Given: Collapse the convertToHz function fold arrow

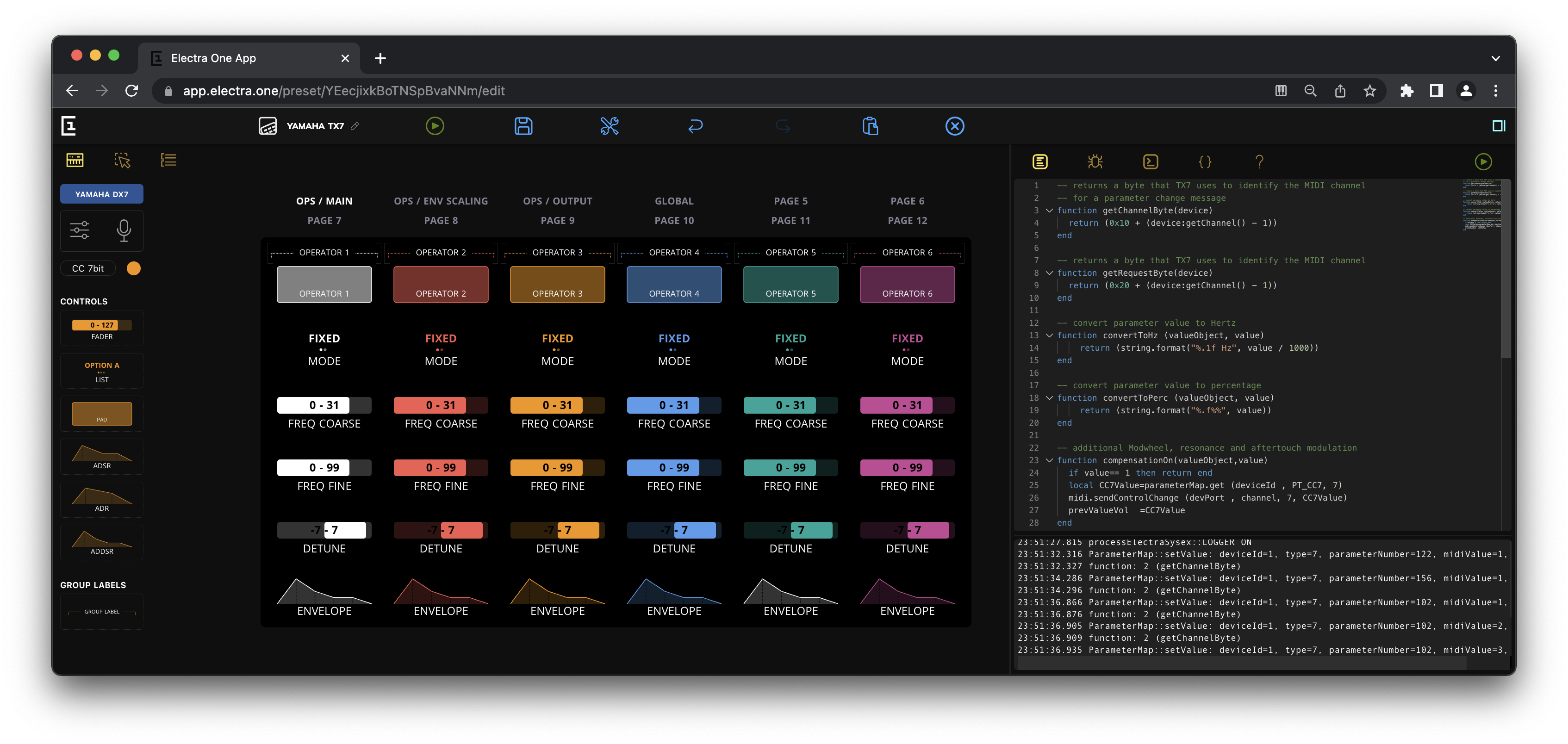Looking at the screenshot, I should [x=1049, y=335].
